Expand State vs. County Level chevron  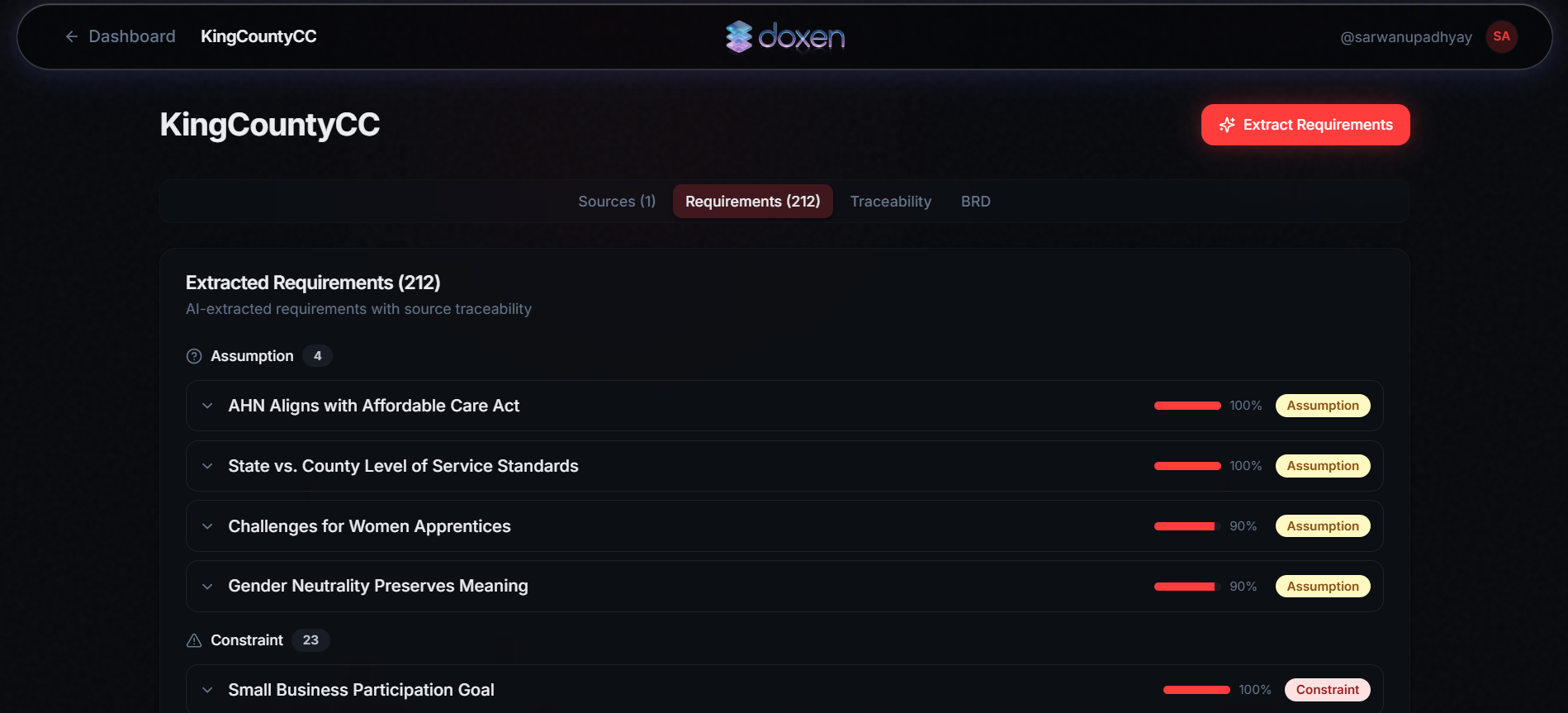tap(207, 466)
